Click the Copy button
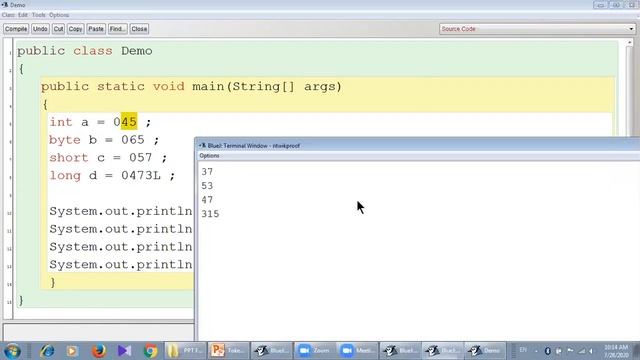The height and width of the screenshot is (360, 640). click(x=75, y=29)
